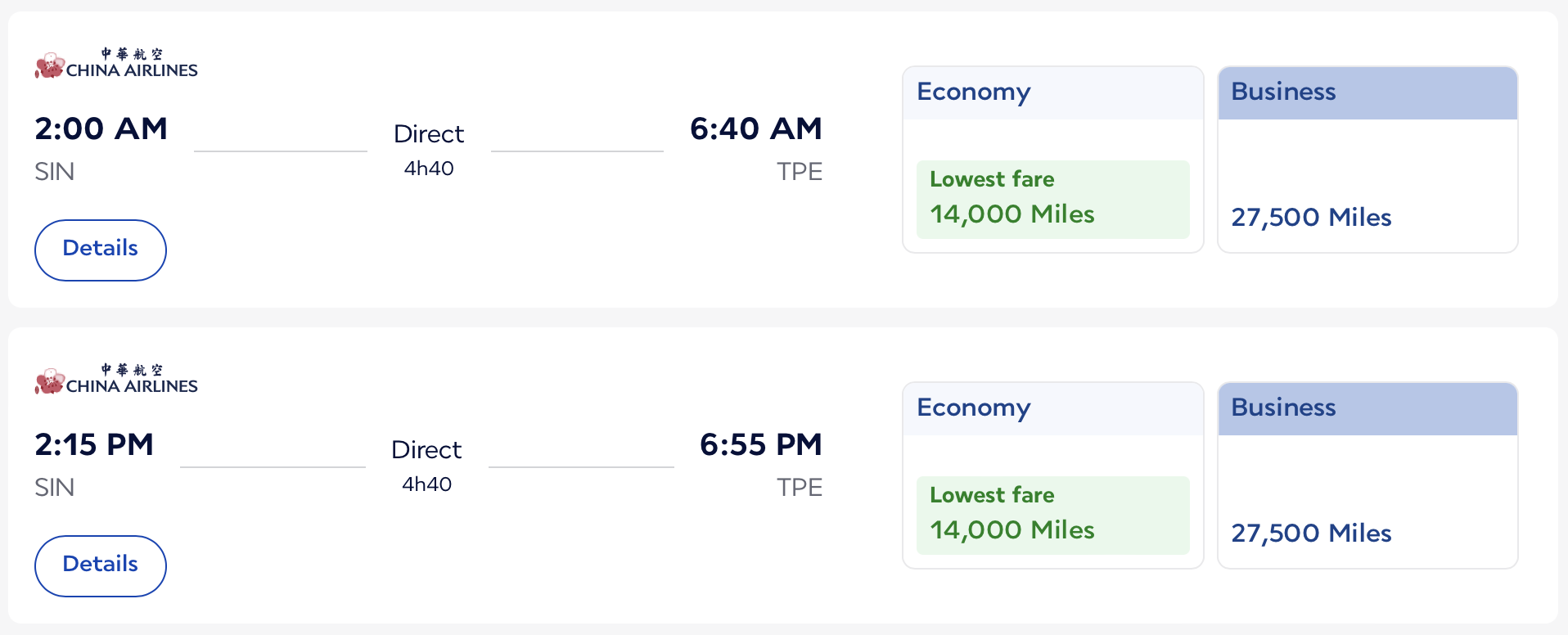Click TPE destination code on first flight
The width and height of the screenshot is (1568, 635).
coord(799,172)
